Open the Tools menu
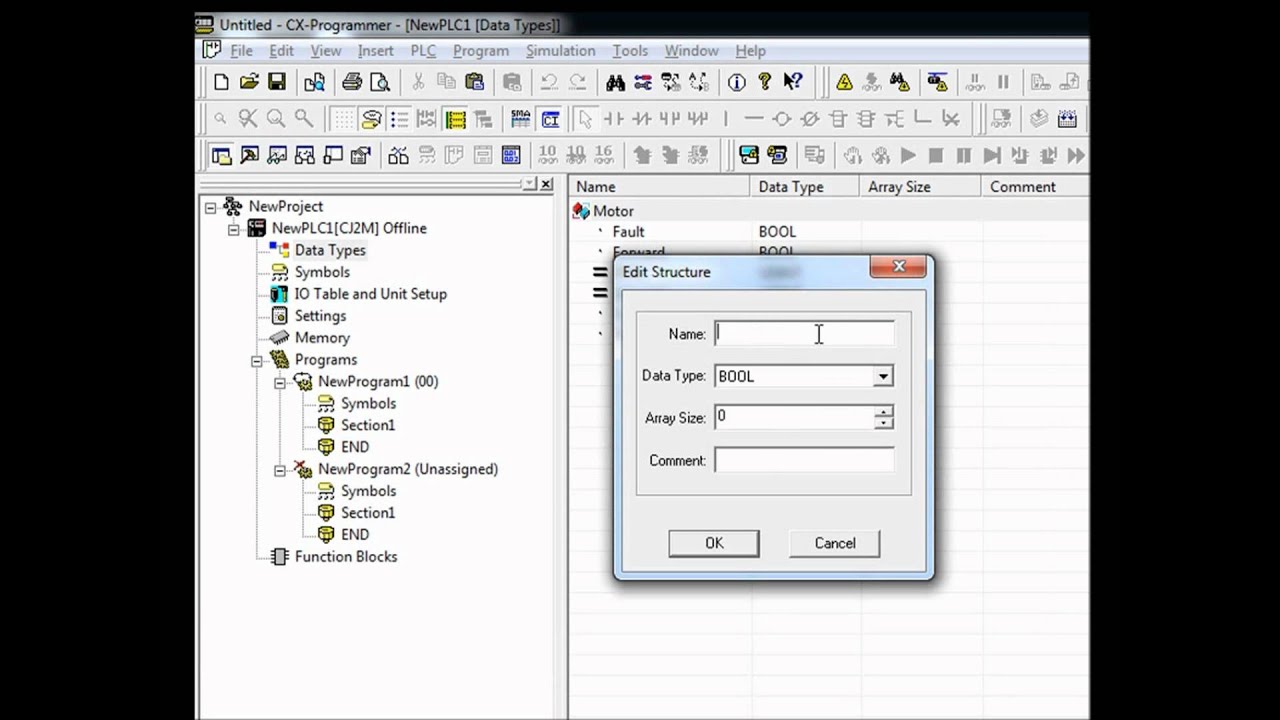Image resolution: width=1280 pixels, height=720 pixels. tap(630, 51)
